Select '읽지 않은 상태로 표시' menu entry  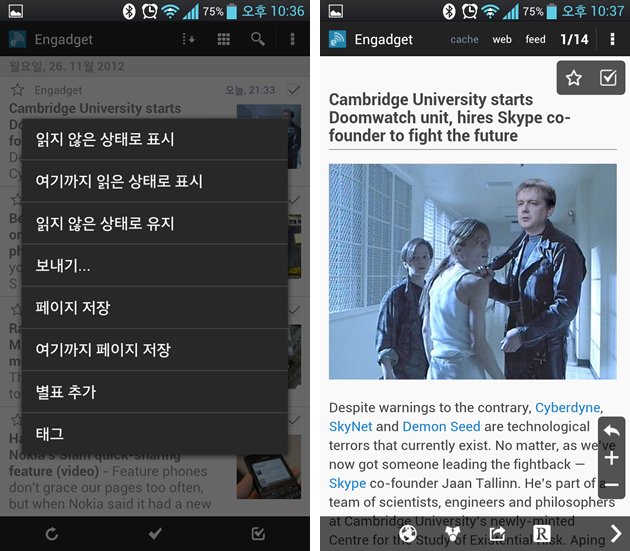click(155, 139)
